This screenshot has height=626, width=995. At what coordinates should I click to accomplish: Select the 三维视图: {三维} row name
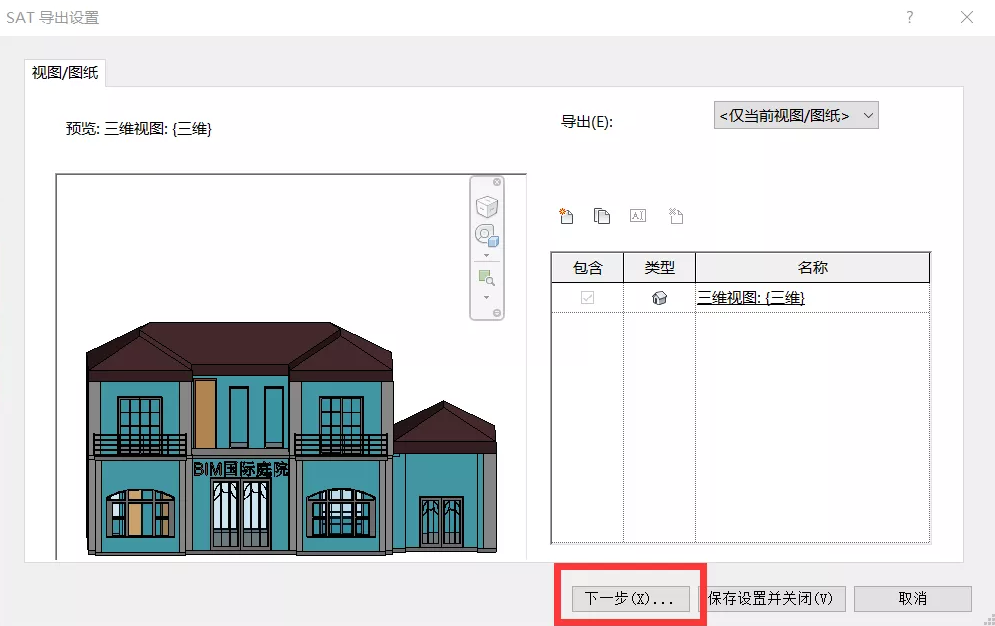(x=751, y=297)
